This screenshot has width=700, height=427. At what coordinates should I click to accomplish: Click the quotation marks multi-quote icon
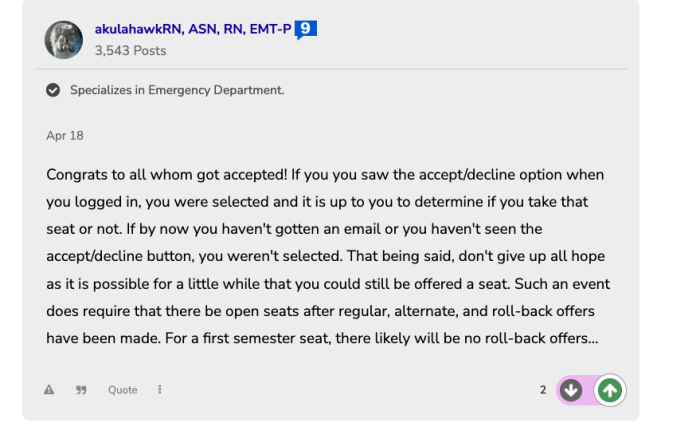(x=81, y=390)
